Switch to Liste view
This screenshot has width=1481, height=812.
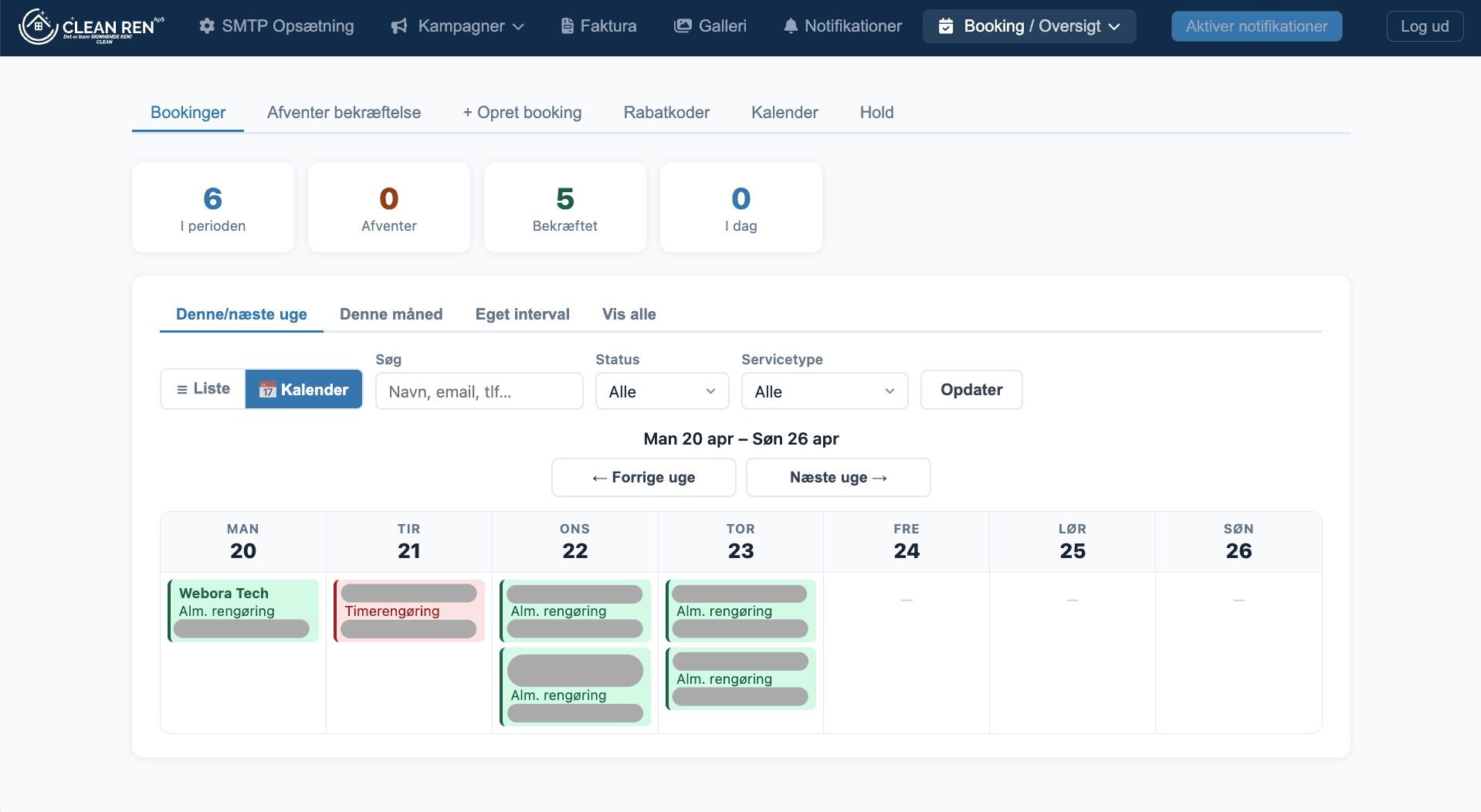(x=203, y=389)
